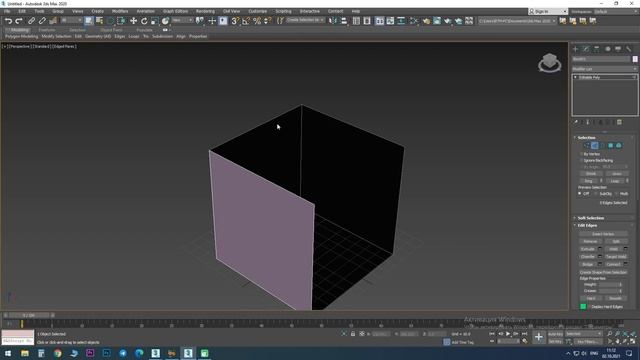The height and width of the screenshot is (360, 640).
Task: Open the Edit menu
Action: coord(22,11)
